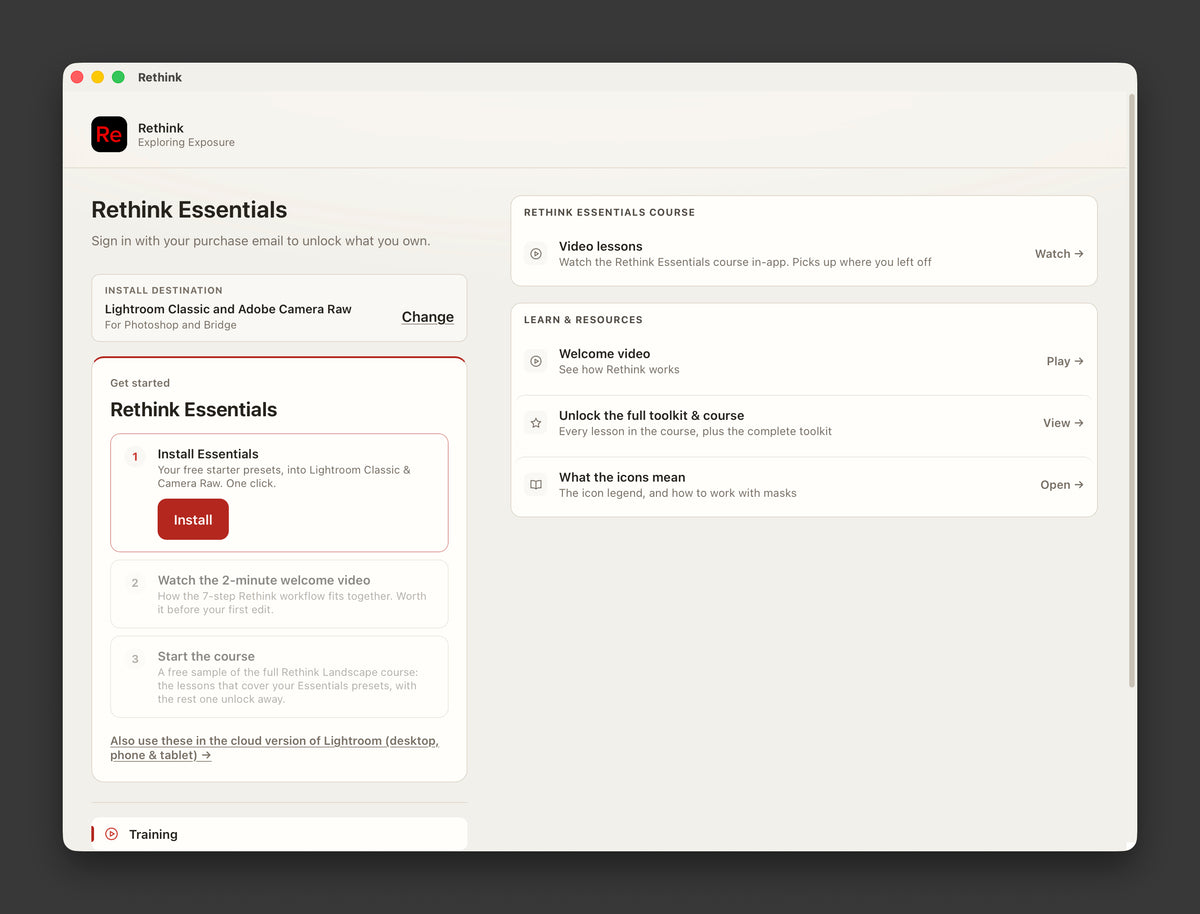Click Lightroom Classic and Adobe Camera Raw text
This screenshot has height=914, width=1200.
228,309
